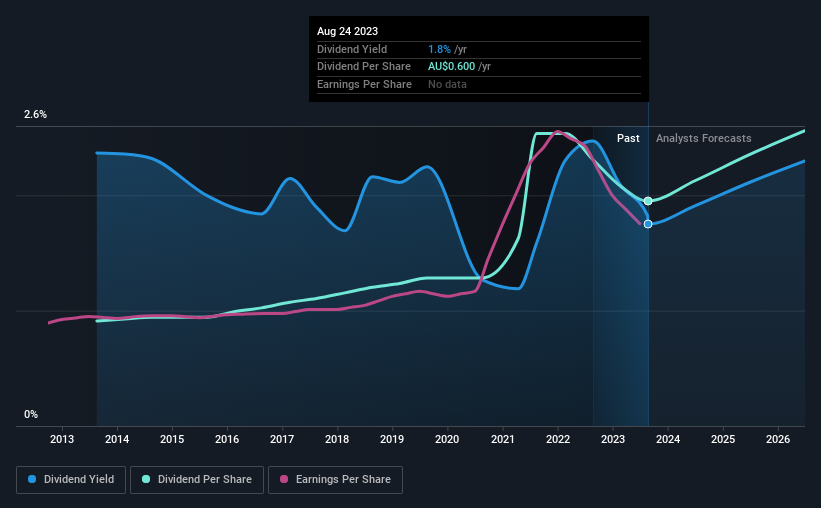The height and width of the screenshot is (508, 821).
Task: Select the blue dividend yield data point
Action: click(648, 224)
